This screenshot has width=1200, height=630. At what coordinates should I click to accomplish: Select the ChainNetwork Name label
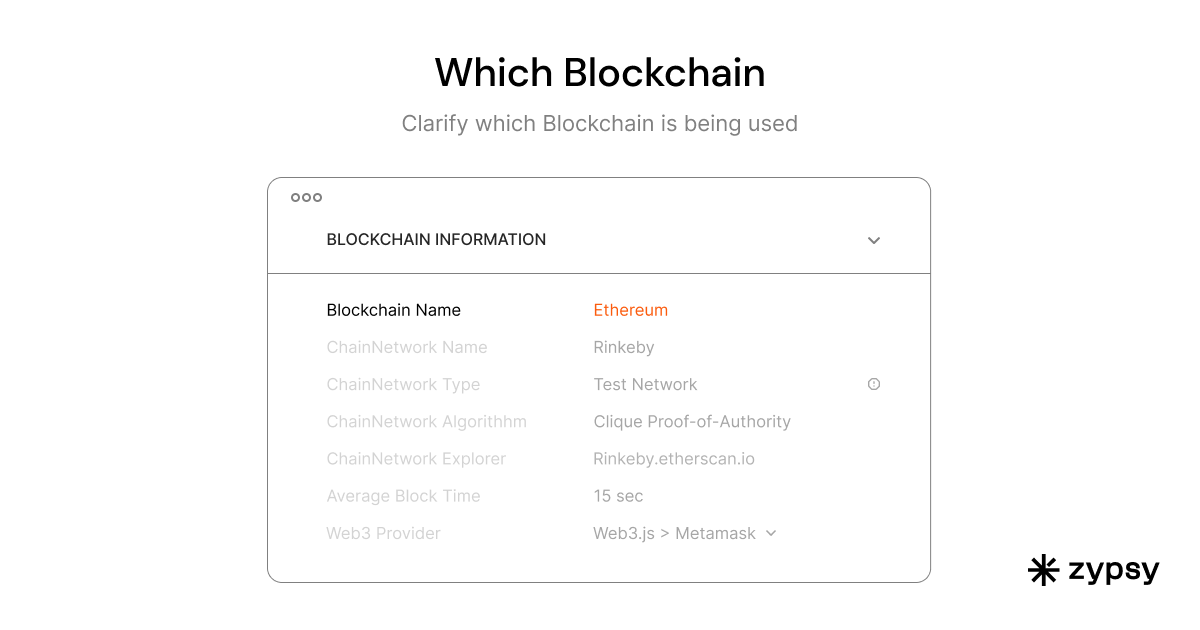[x=406, y=347]
